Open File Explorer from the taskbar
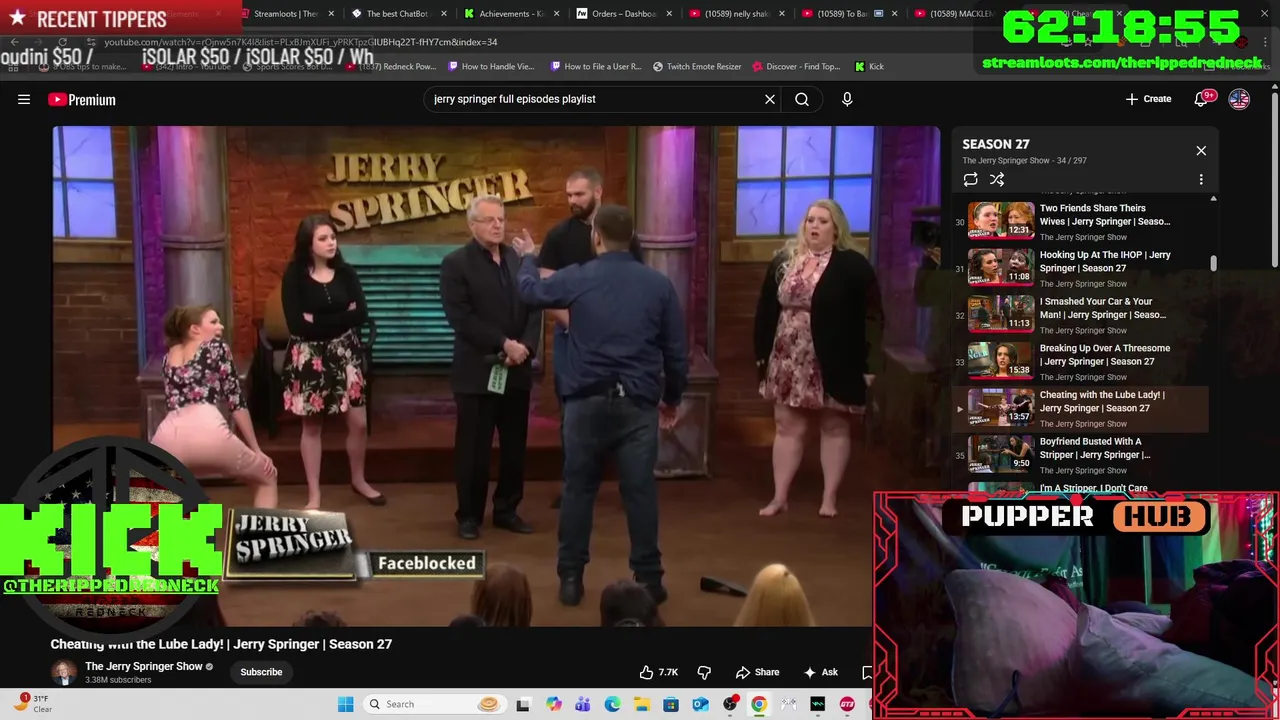The width and height of the screenshot is (1280, 720). (641, 704)
